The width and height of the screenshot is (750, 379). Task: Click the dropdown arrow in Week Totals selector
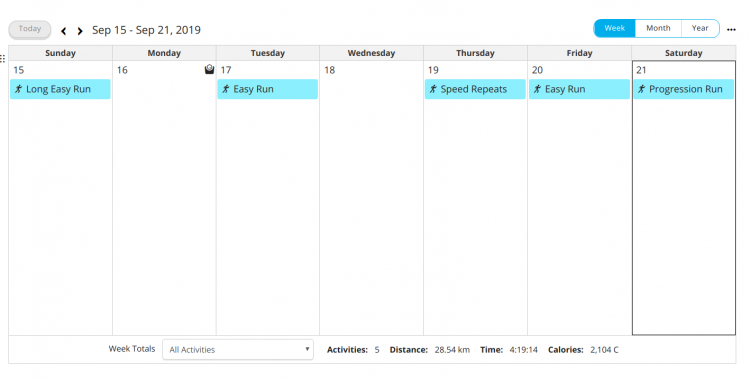tap(307, 349)
